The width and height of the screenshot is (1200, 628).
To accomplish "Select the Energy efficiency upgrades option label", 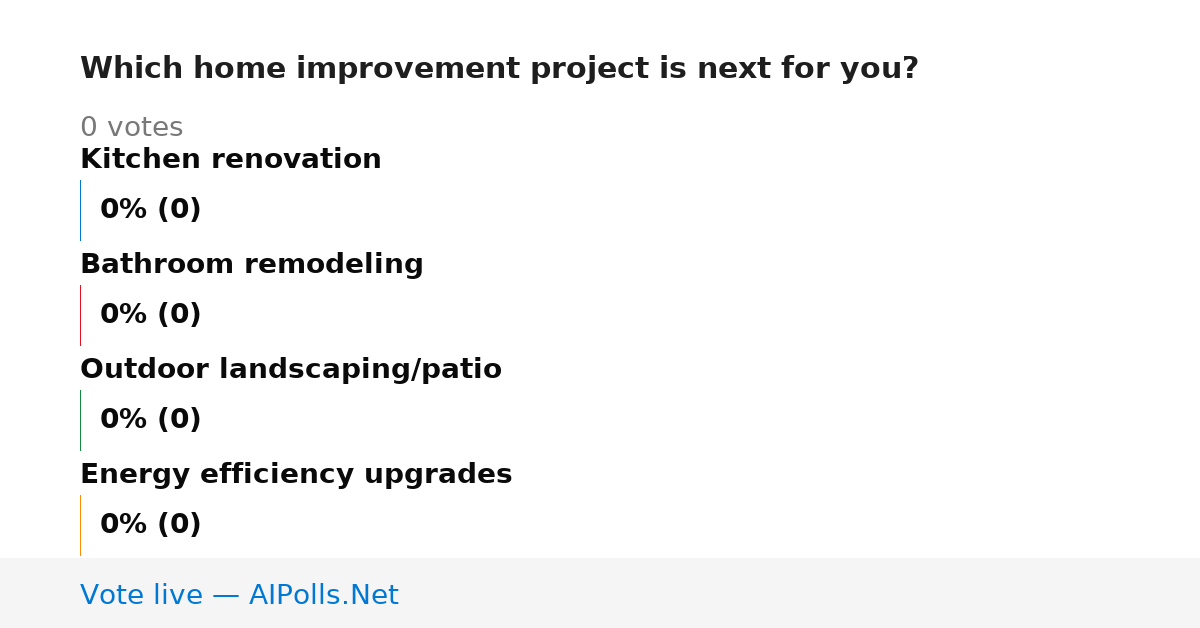I will (296, 474).
